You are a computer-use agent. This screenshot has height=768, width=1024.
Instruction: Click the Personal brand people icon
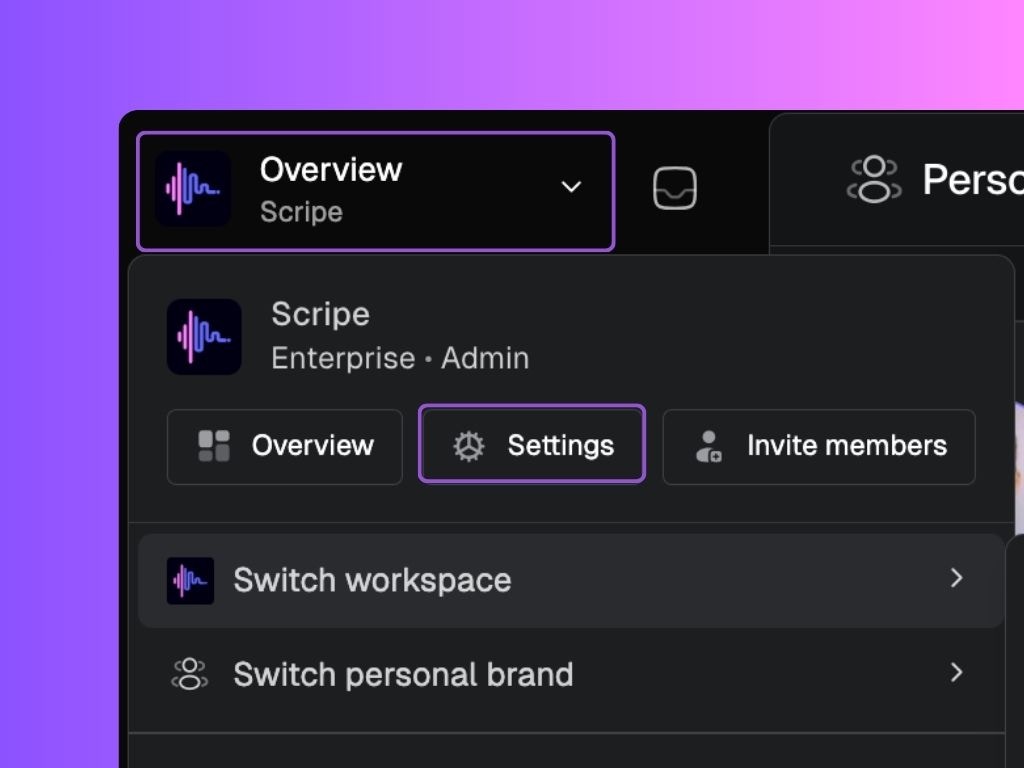click(x=874, y=179)
